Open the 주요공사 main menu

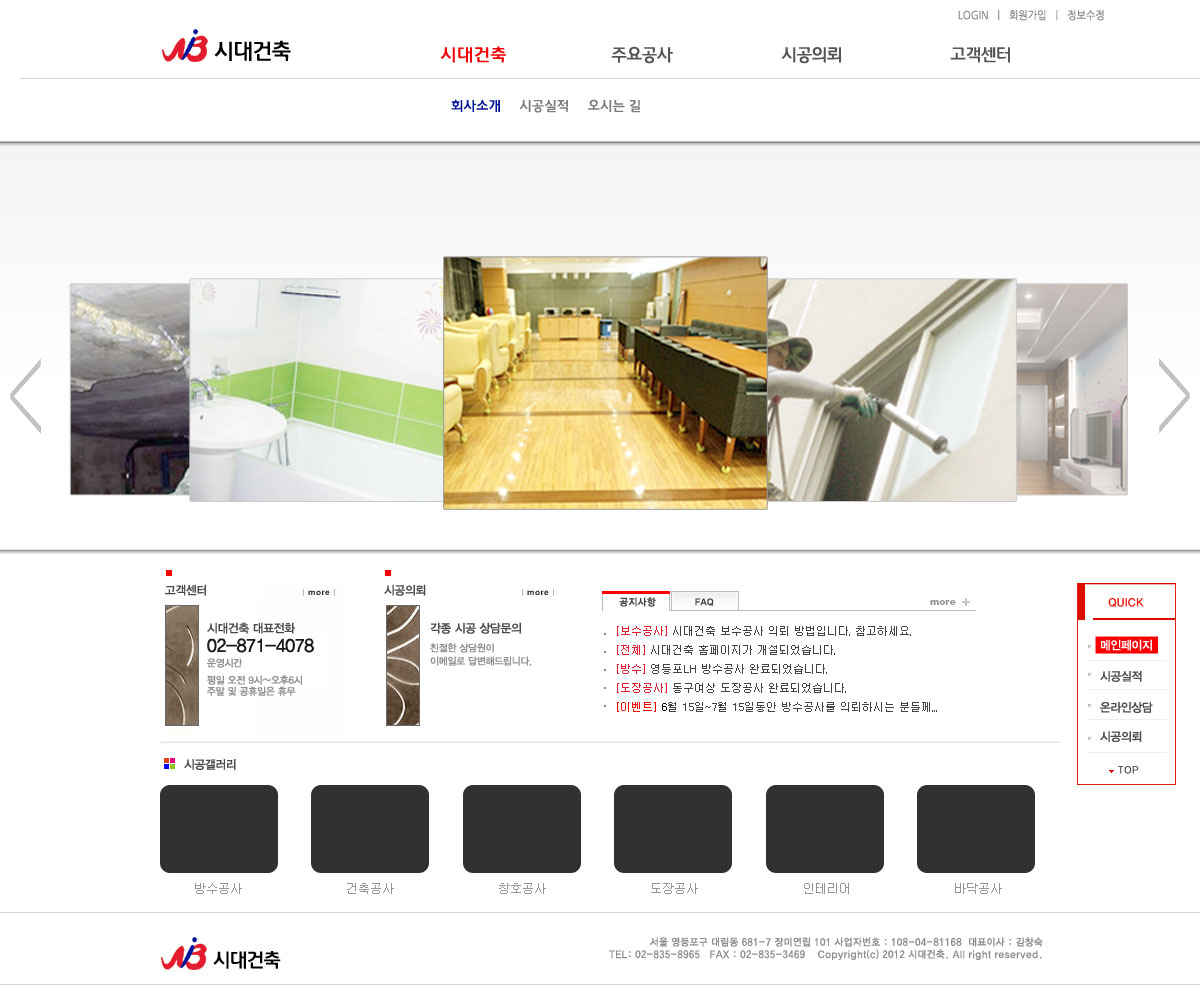[x=642, y=55]
